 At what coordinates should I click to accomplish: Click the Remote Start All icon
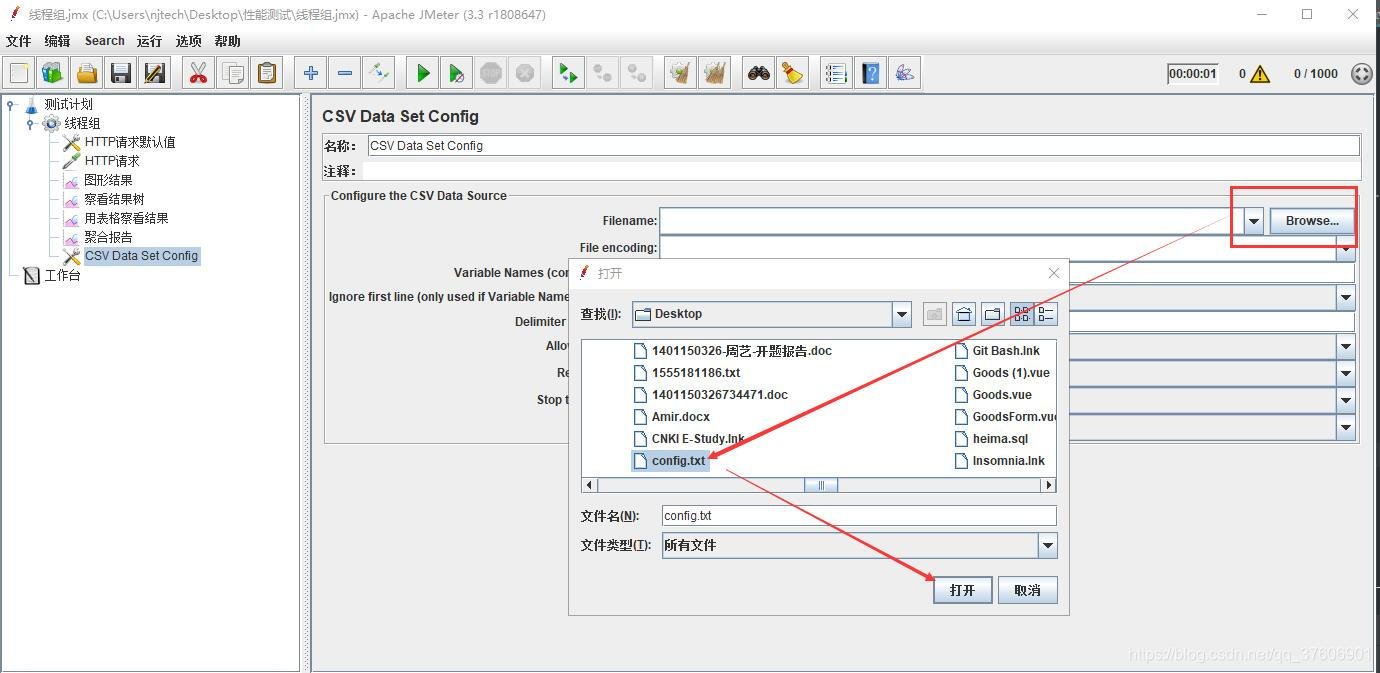coord(568,73)
